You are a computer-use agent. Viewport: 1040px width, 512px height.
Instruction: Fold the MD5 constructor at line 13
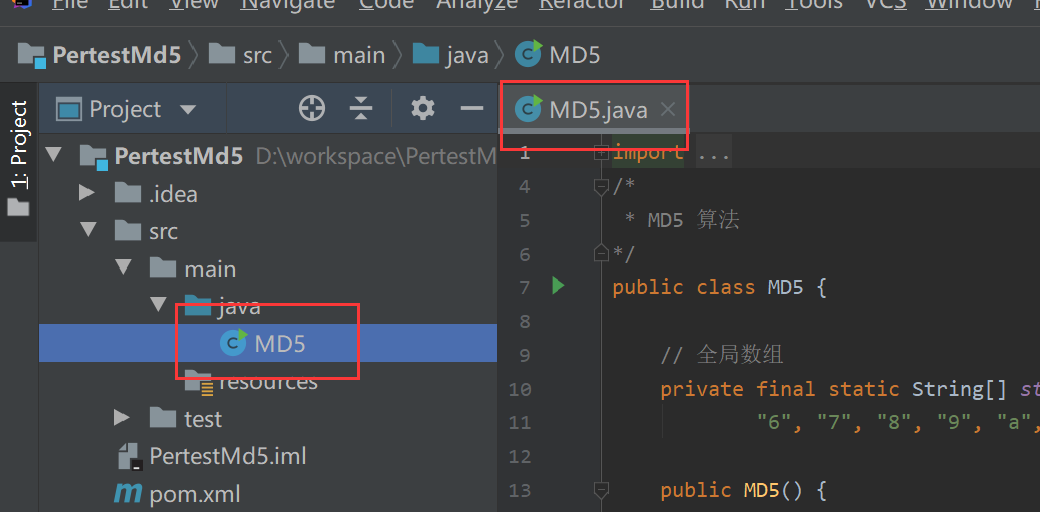601,490
